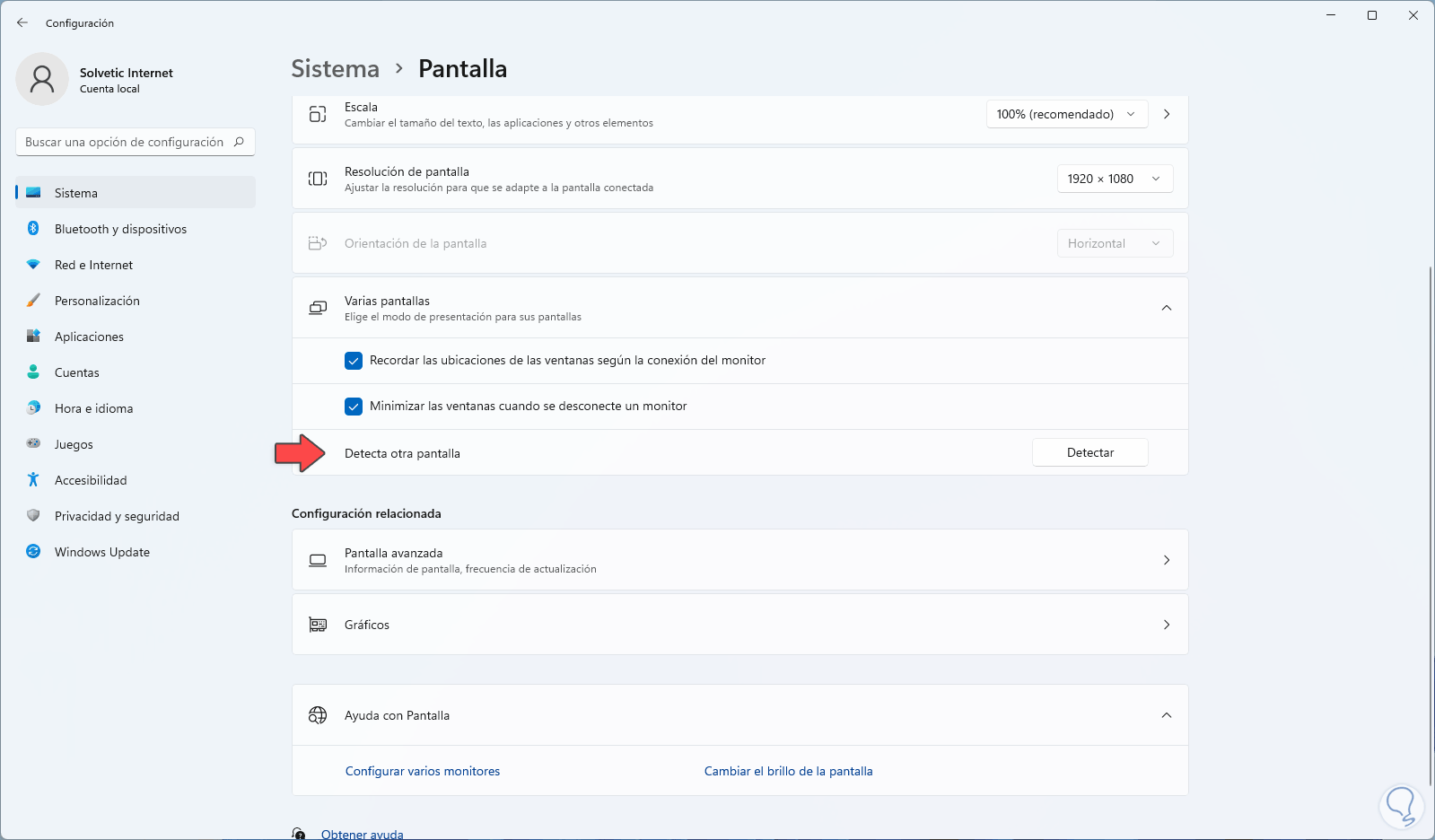Screen dimensions: 1435x840
Task: Click the Sistema breadcrumb heading
Action: pyautogui.click(x=335, y=69)
